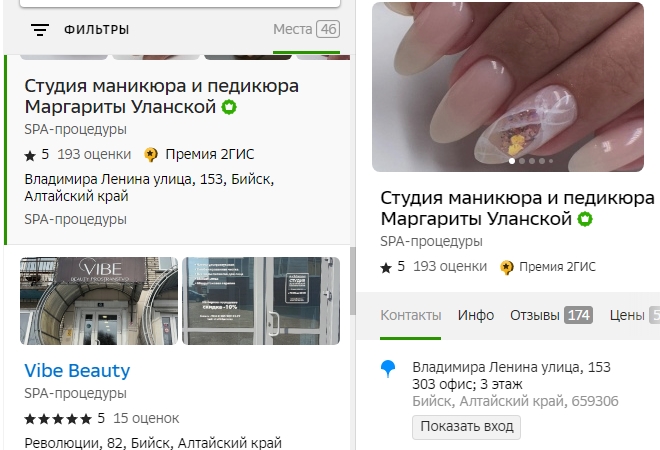Click the results list scrollbar

352,281
